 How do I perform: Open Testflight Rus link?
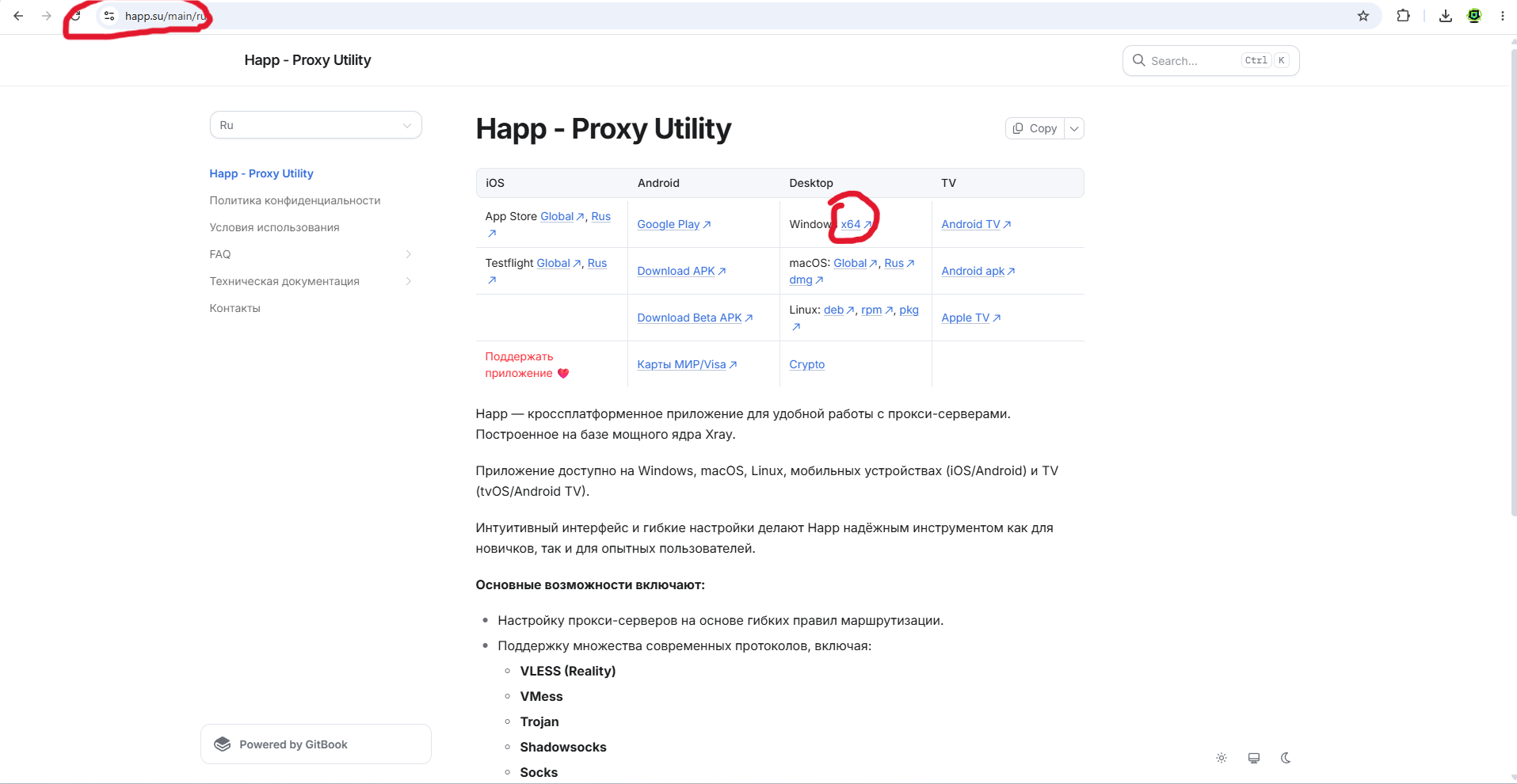pos(597,263)
